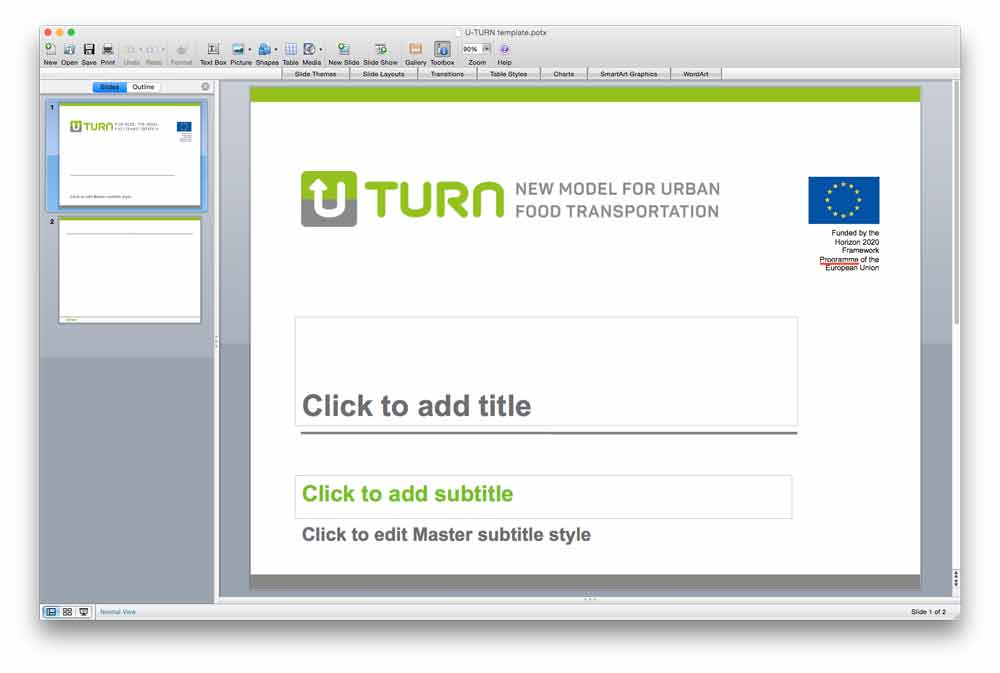The image size is (1000, 673).
Task: Open the WordArt tab
Action: point(696,74)
